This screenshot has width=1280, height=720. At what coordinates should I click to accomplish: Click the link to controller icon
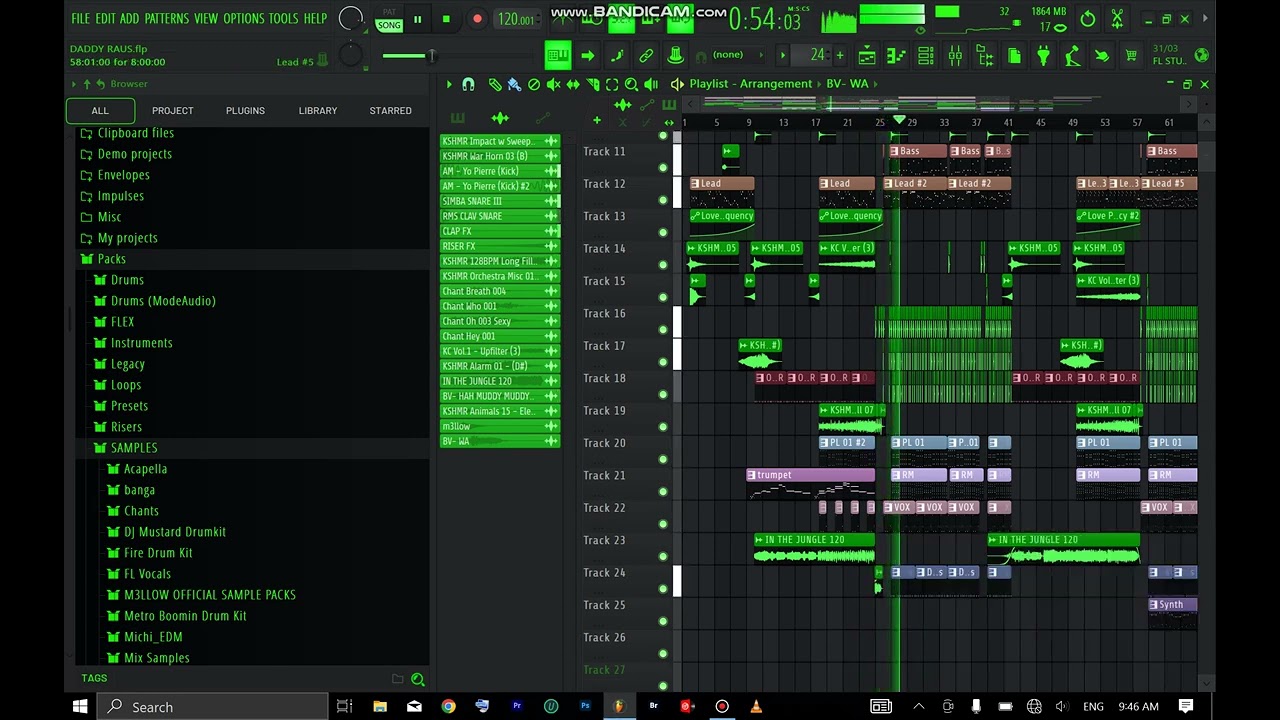(x=646, y=56)
